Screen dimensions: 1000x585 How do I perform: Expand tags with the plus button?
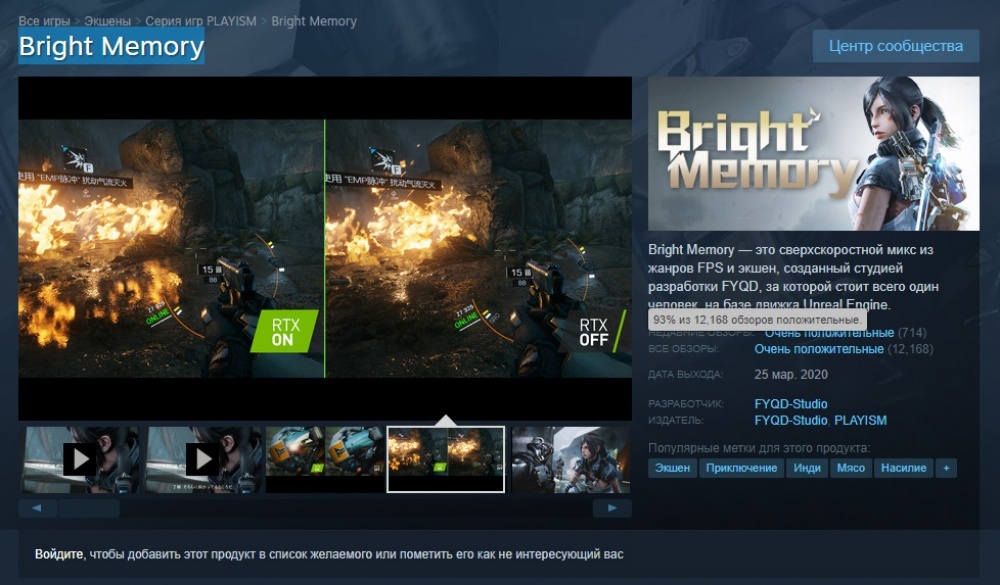click(946, 468)
